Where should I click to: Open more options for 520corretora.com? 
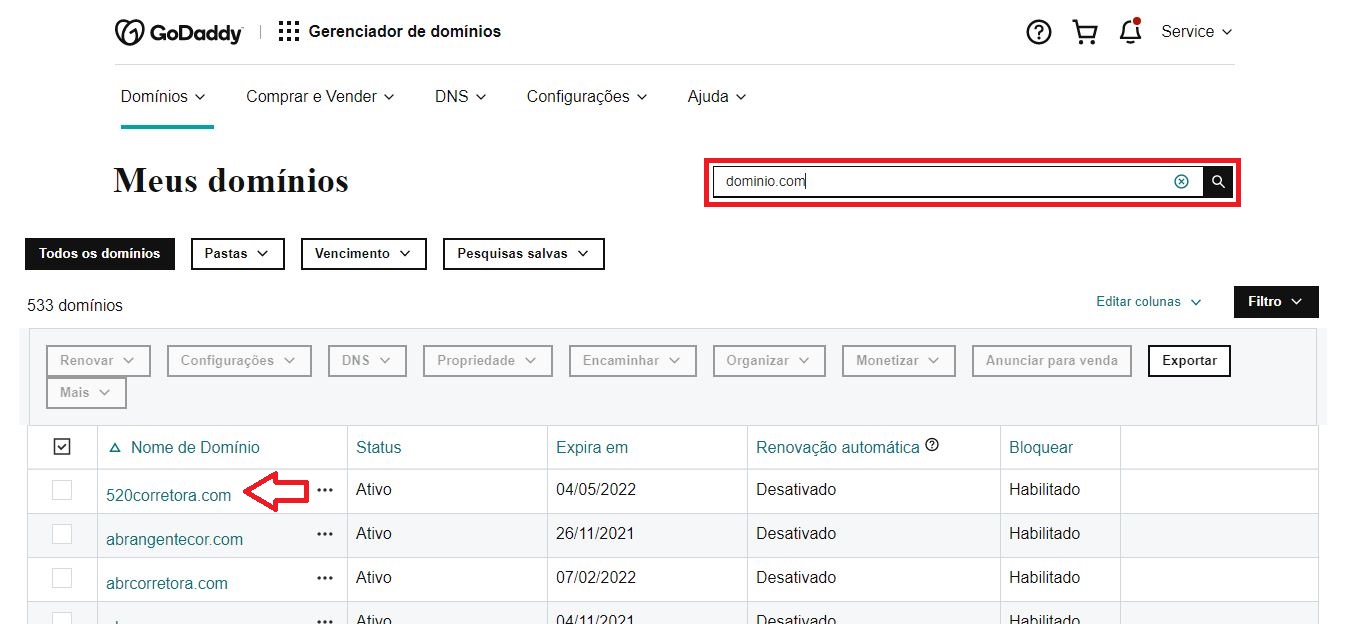[x=325, y=490]
